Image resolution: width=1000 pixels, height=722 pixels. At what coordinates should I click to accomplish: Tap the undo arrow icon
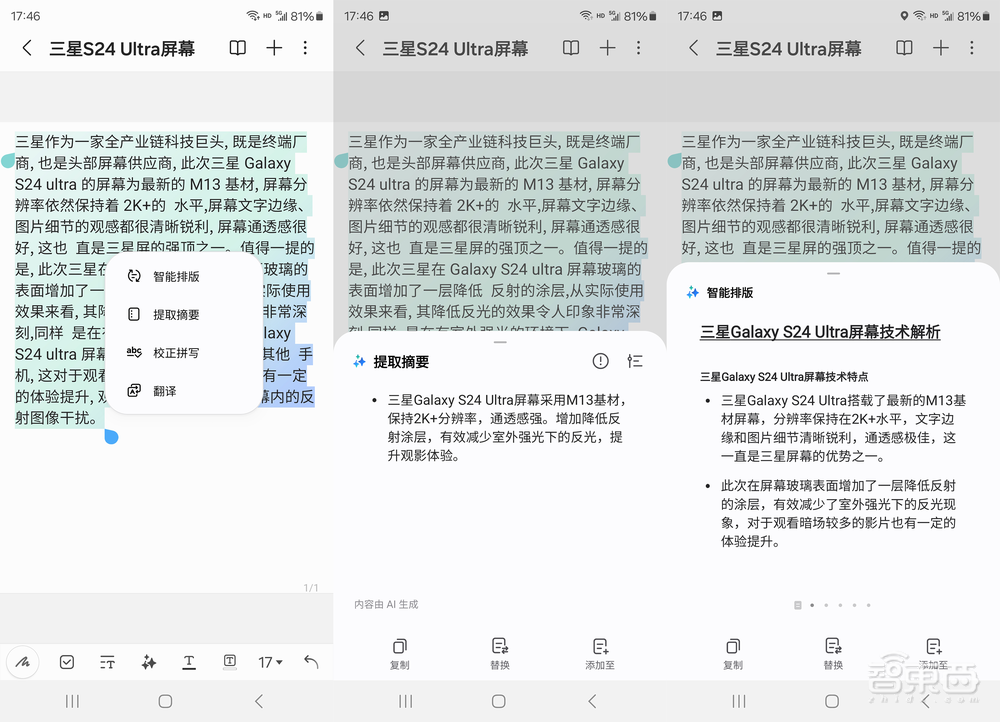[x=311, y=662]
